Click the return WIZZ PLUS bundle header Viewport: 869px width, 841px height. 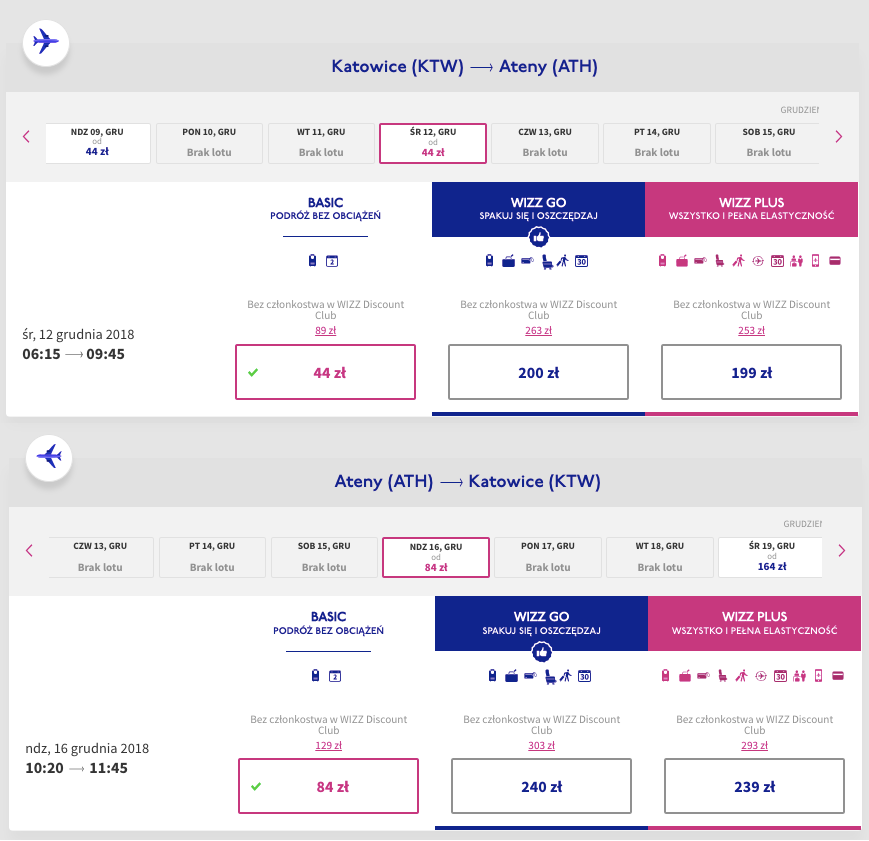pyautogui.click(x=754, y=623)
